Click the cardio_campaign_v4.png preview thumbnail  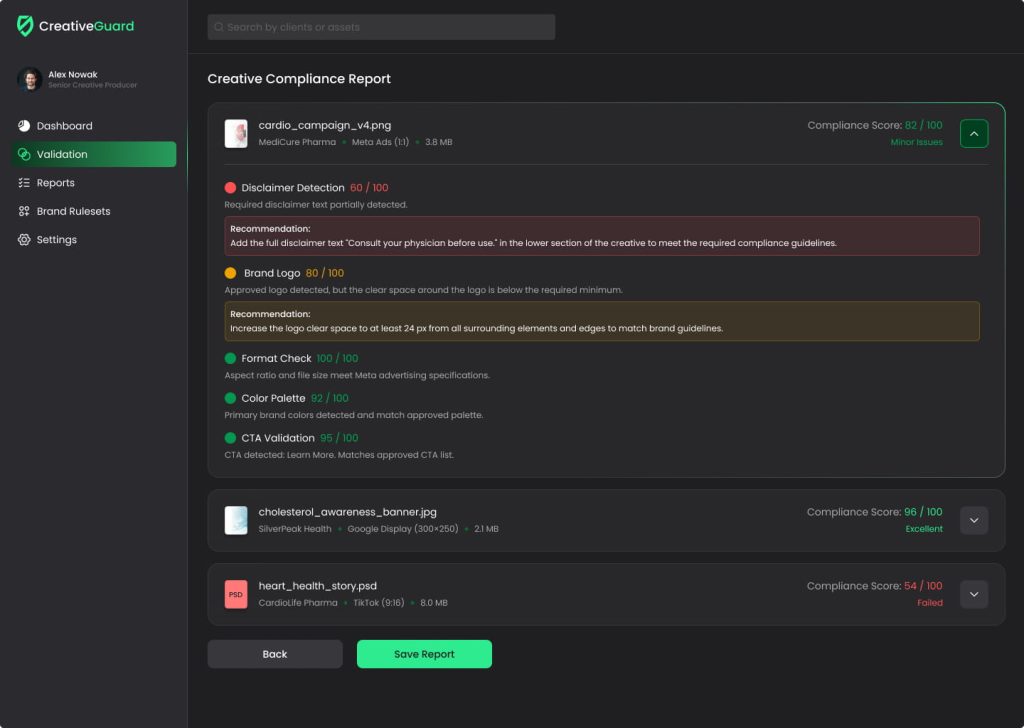click(x=235, y=133)
